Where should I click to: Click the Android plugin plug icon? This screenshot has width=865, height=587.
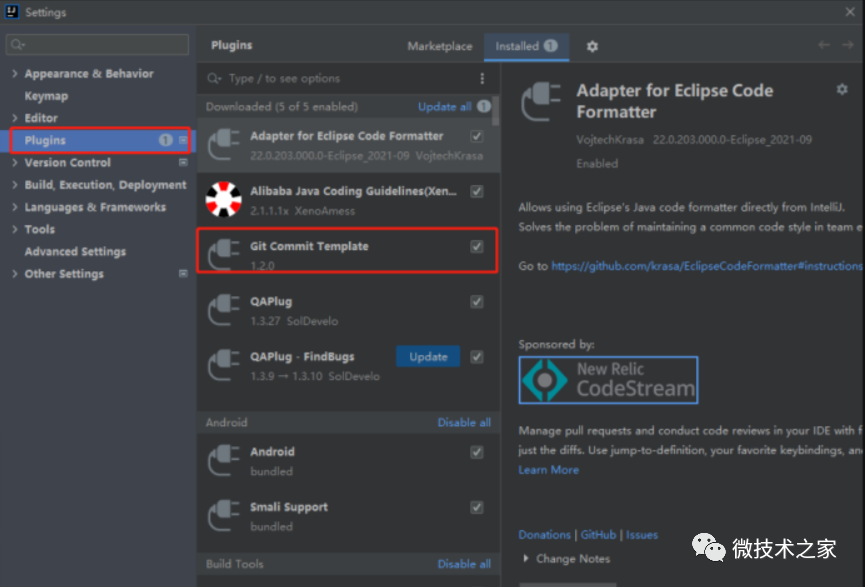click(223, 461)
